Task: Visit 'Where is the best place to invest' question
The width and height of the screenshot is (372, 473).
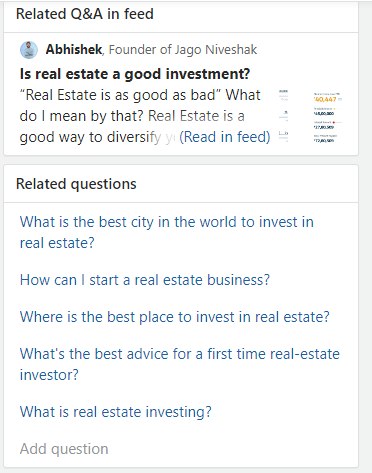Action: 174,317
